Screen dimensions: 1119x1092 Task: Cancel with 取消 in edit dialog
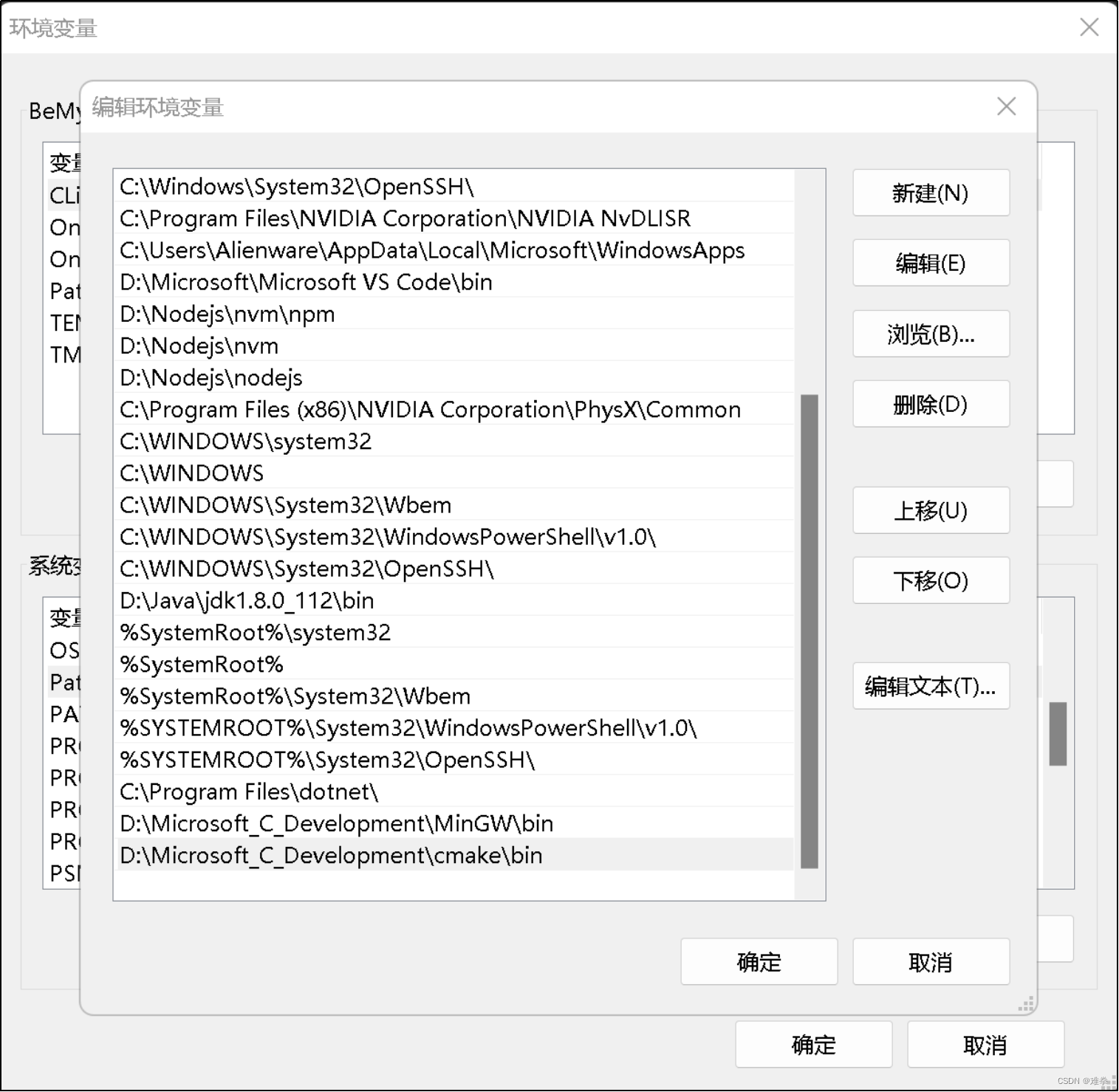(x=931, y=961)
